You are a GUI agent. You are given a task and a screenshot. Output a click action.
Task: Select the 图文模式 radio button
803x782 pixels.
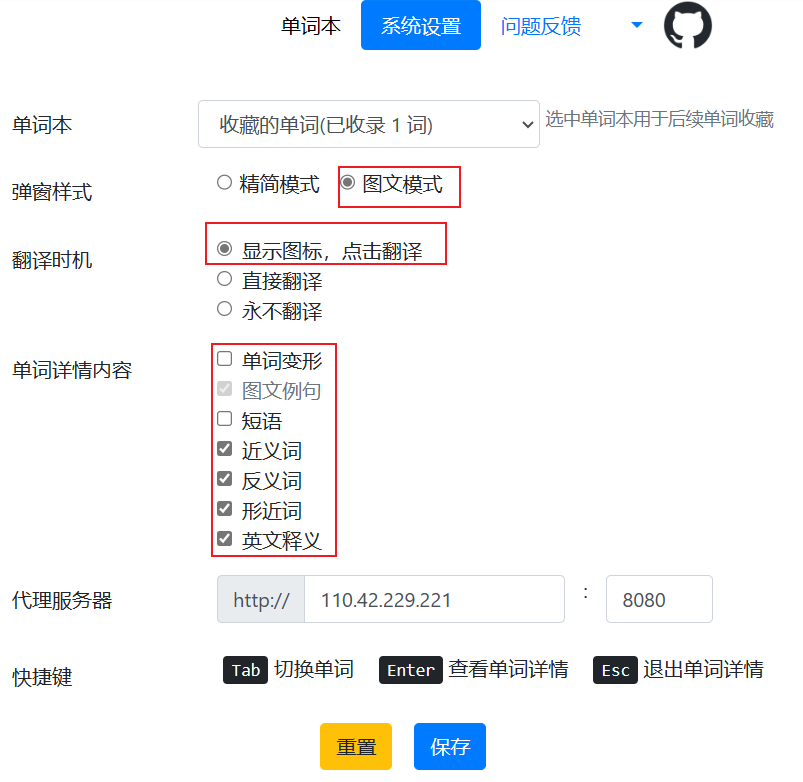(x=348, y=183)
